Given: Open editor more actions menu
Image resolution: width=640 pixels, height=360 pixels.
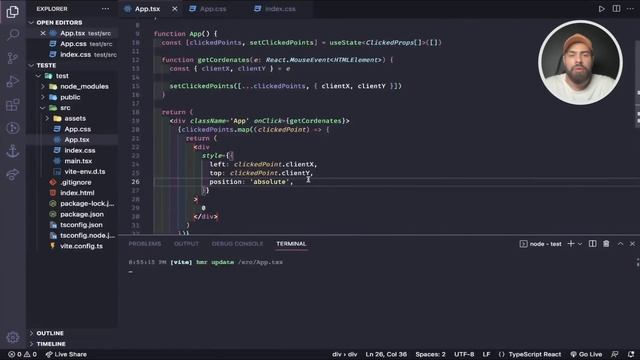Looking at the screenshot, I should click(x=630, y=9).
